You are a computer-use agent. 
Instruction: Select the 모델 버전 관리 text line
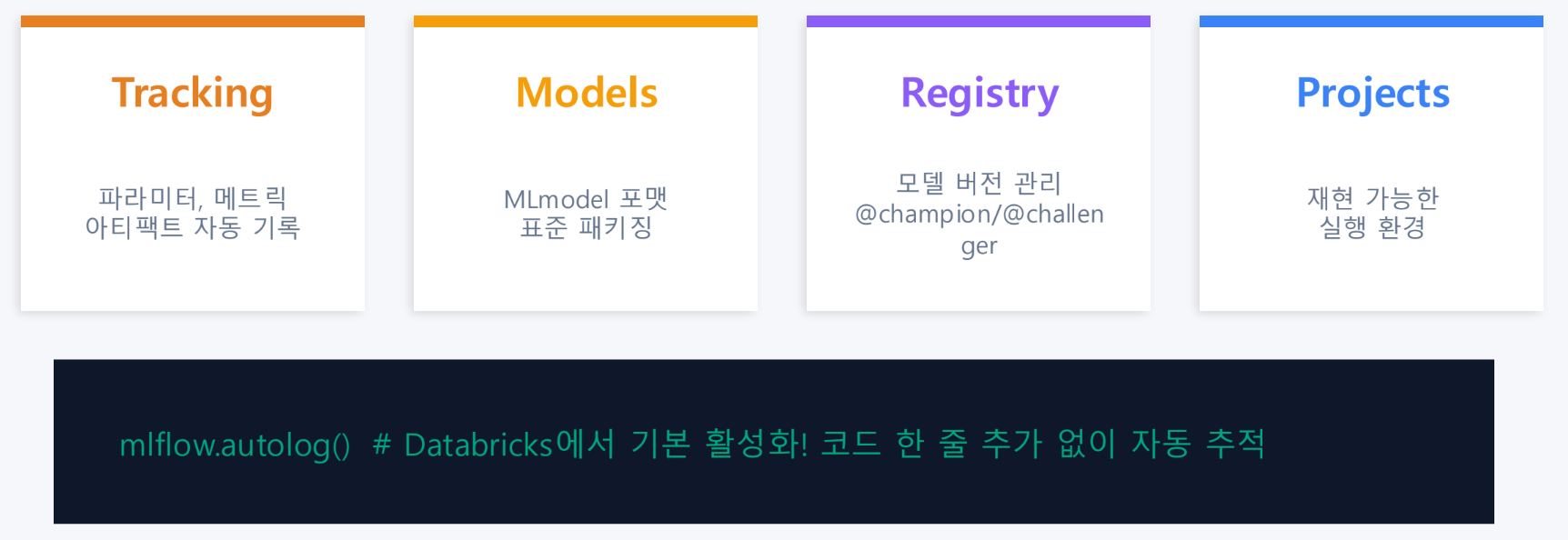[979, 183]
